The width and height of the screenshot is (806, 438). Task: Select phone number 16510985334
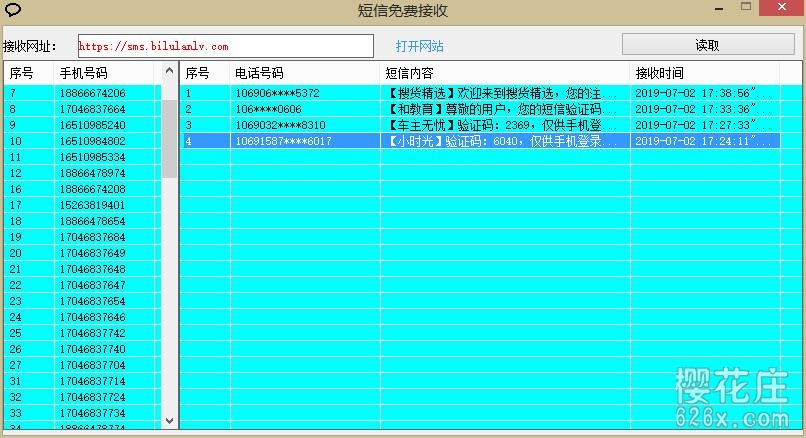[x=93, y=157]
